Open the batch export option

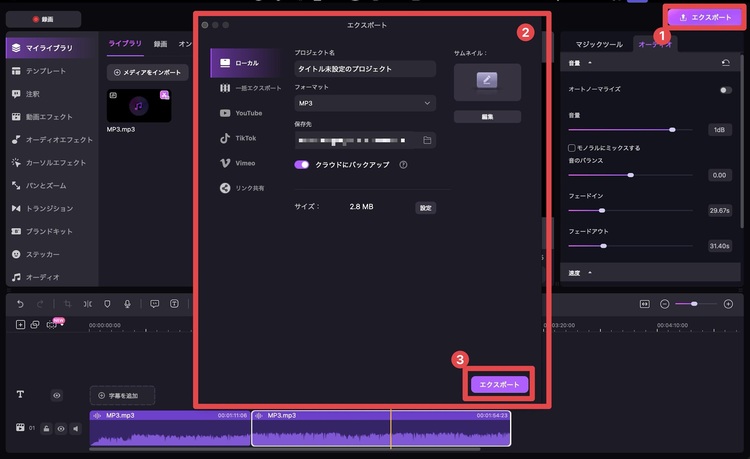pyautogui.click(x=251, y=88)
